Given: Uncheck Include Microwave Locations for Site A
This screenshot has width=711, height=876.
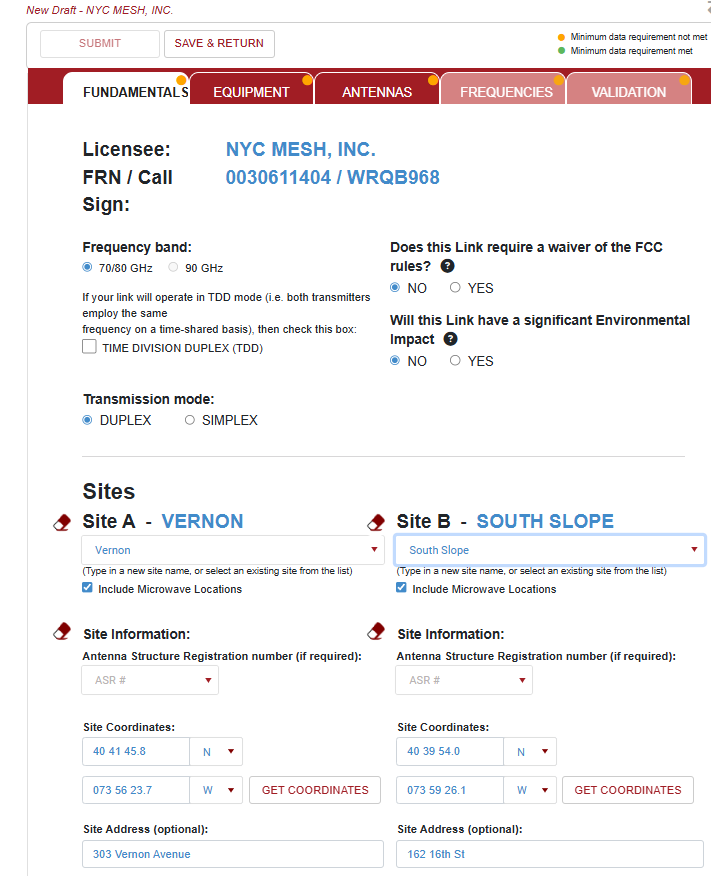Looking at the screenshot, I should click(89, 588).
